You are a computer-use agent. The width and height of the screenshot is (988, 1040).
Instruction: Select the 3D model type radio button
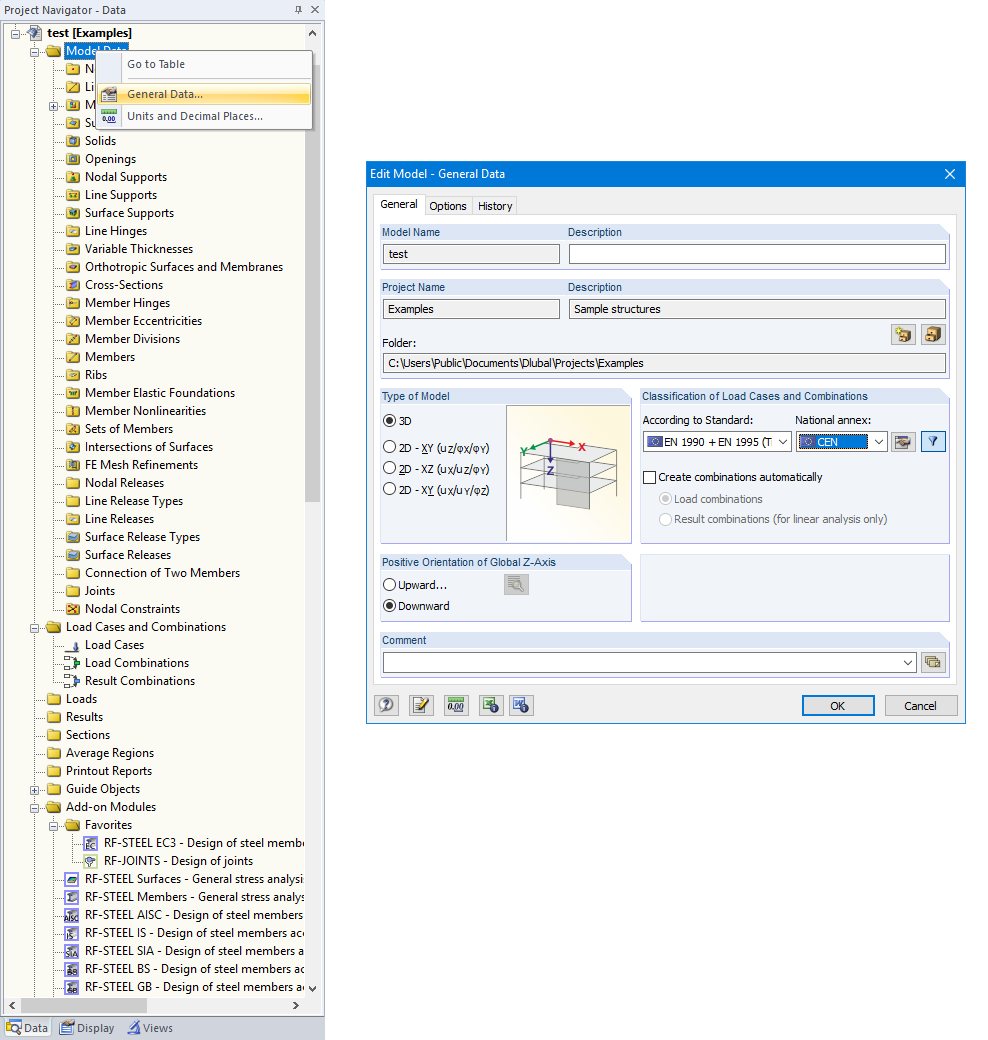[x=389, y=420]
